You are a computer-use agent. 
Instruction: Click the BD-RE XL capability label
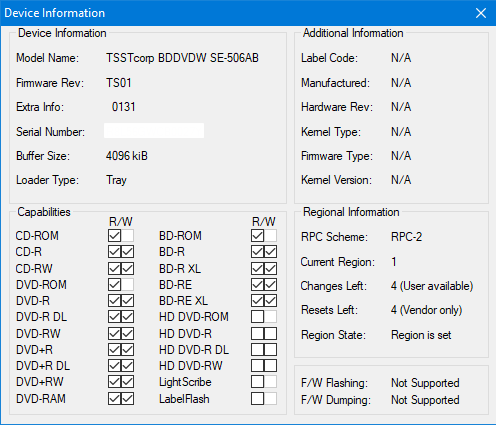183,301
